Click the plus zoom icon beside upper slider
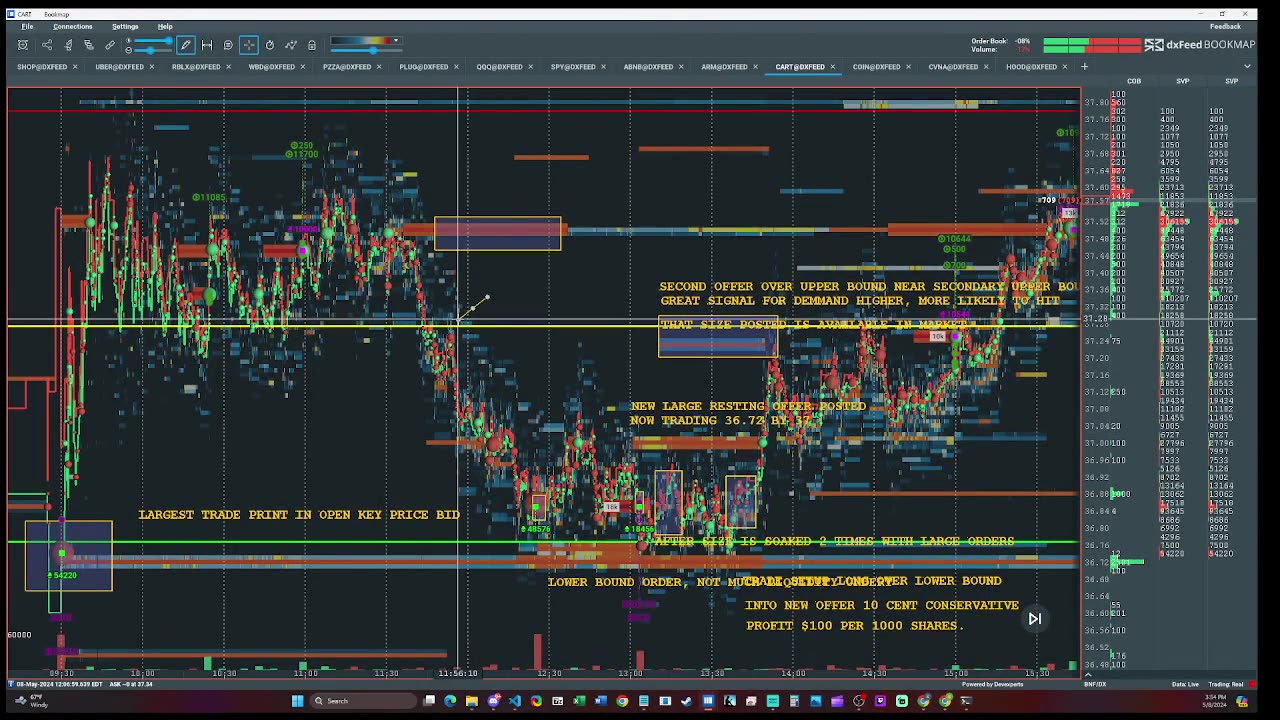 click(x=128, y=40)
